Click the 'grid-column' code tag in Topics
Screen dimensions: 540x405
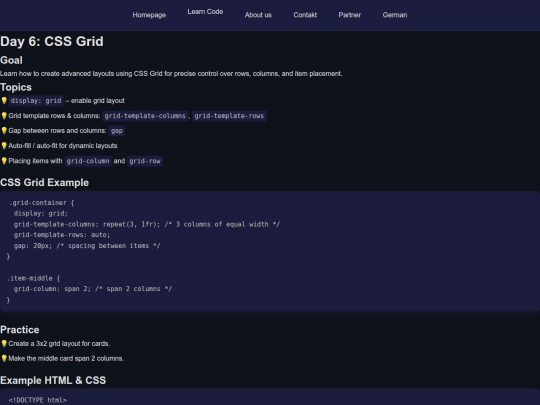pos(88,161)
